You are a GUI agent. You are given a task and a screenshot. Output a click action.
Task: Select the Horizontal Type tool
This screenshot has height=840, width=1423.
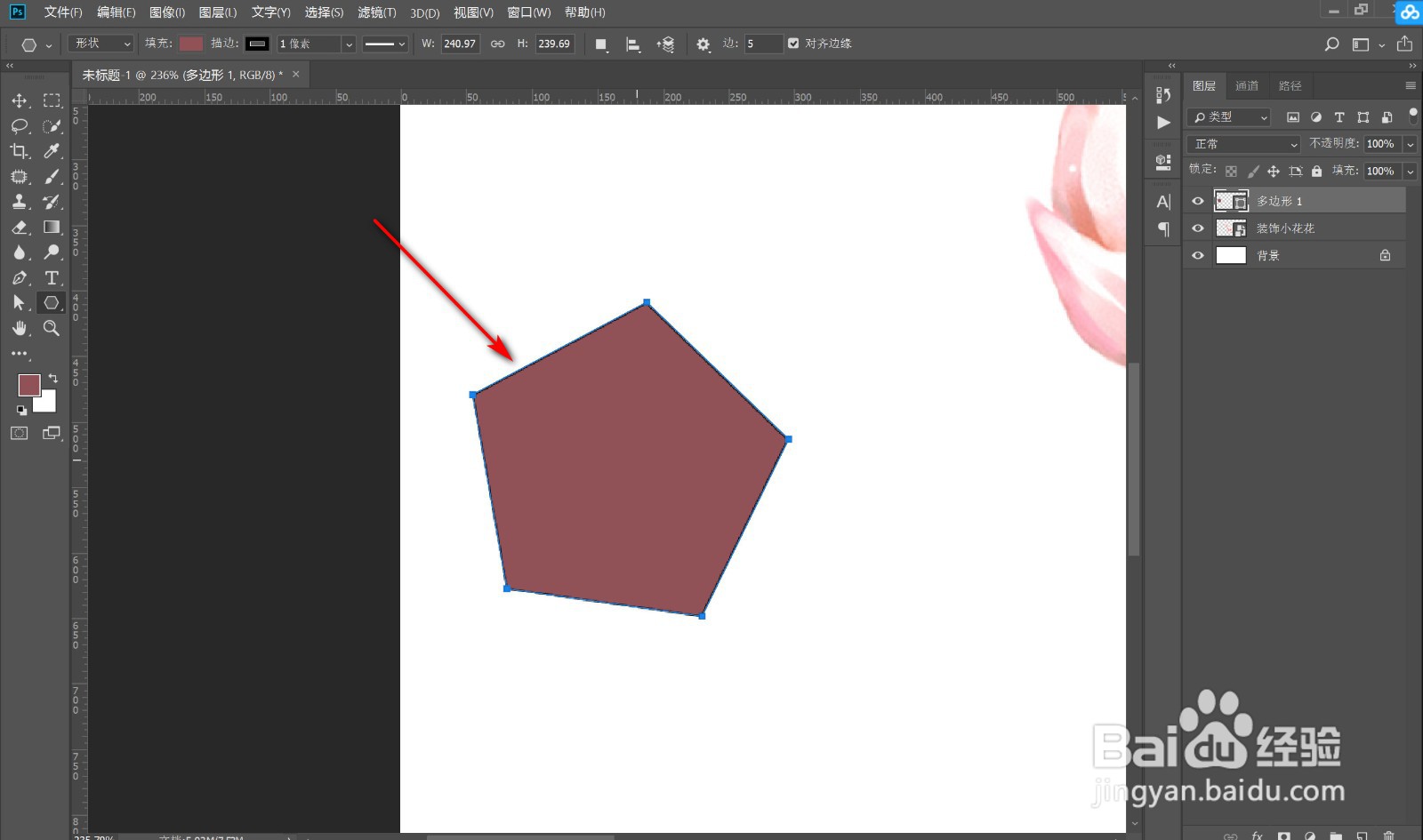pos(52,278)
